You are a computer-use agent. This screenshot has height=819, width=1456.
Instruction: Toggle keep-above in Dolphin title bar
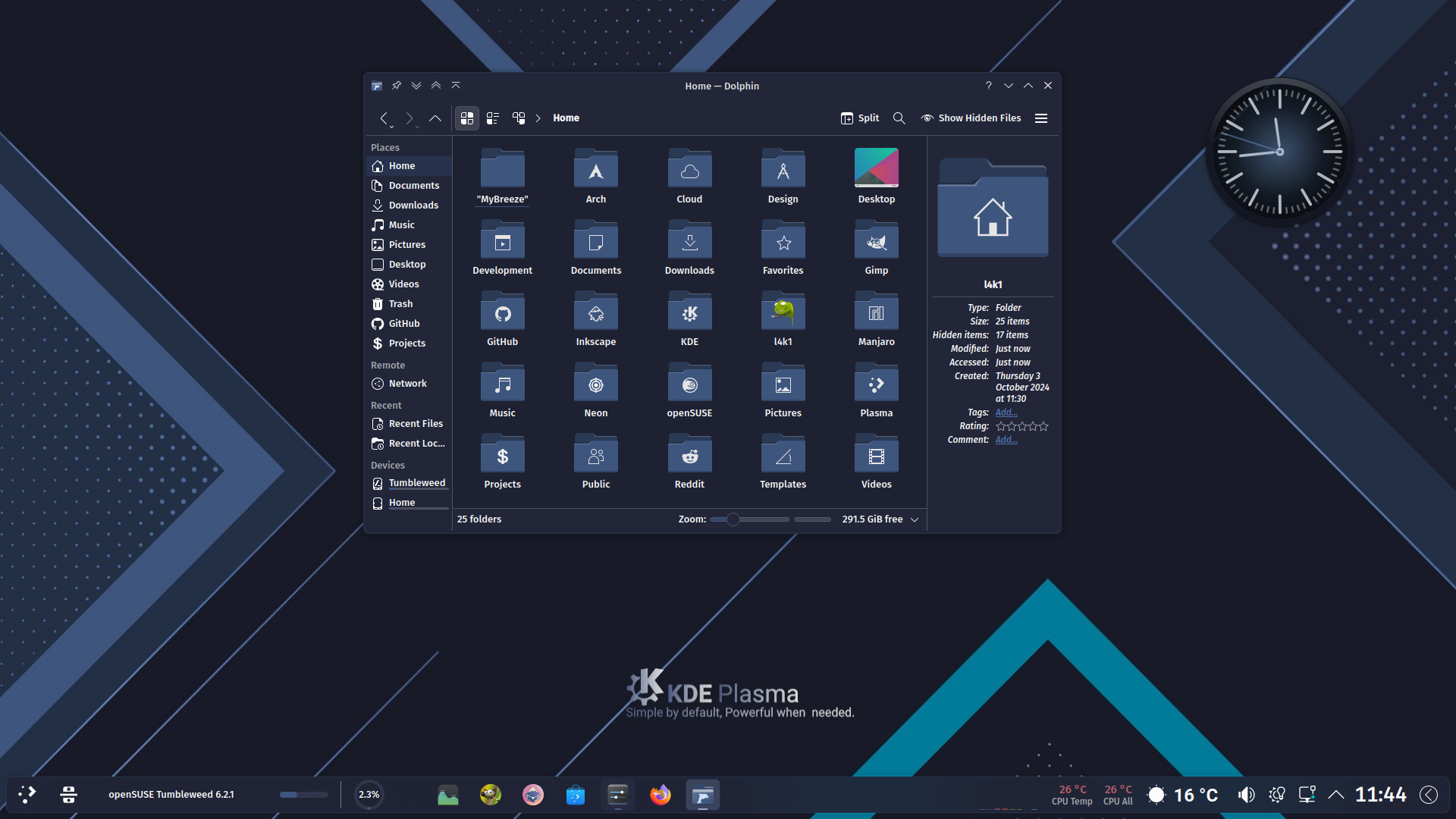436,86
